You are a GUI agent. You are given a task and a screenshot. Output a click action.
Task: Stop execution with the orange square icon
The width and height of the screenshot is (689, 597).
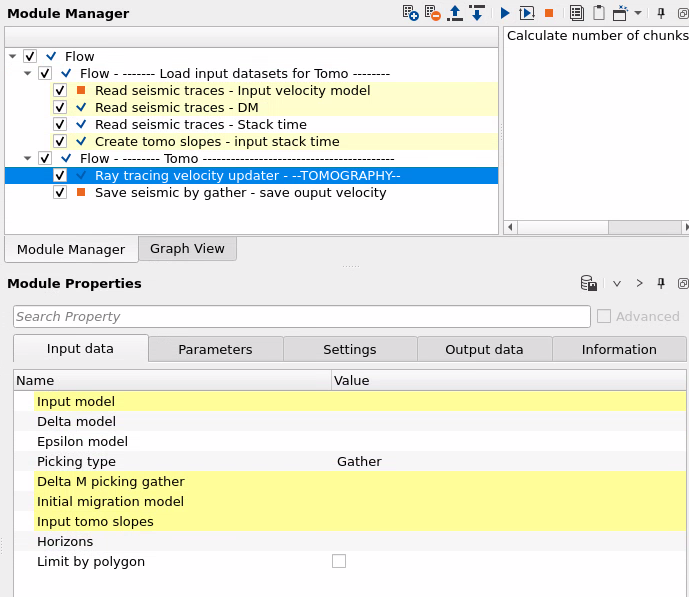tap(549, 13)
